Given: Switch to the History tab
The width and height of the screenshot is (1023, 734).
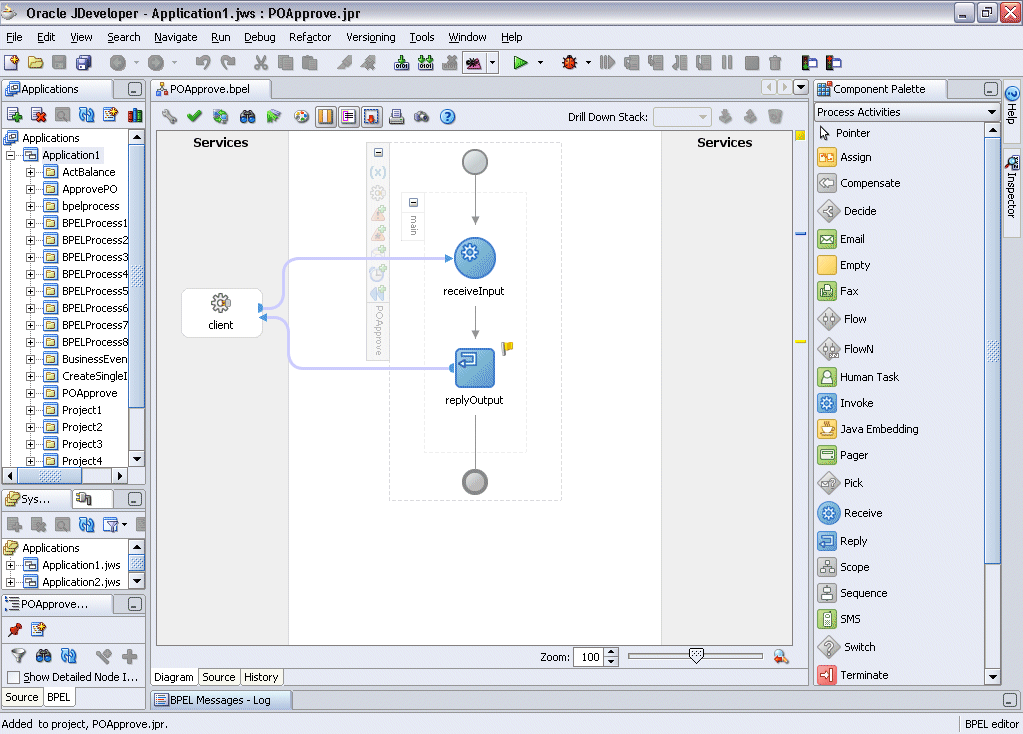Looking at the screenshot, I should coord(261,677).
